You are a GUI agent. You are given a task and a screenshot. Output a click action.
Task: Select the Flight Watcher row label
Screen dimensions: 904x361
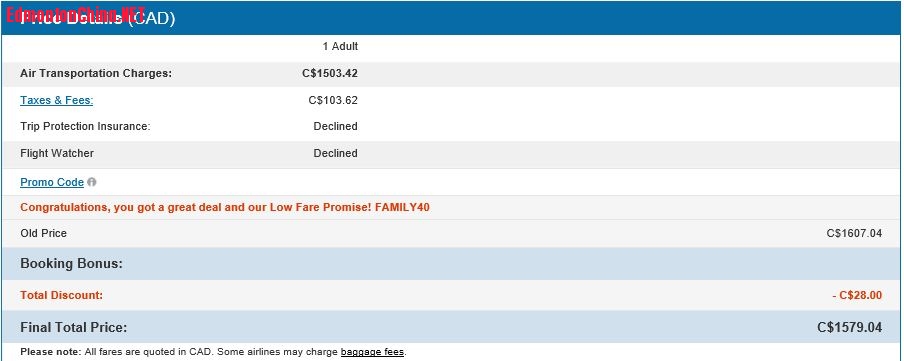tap(57, 153)
